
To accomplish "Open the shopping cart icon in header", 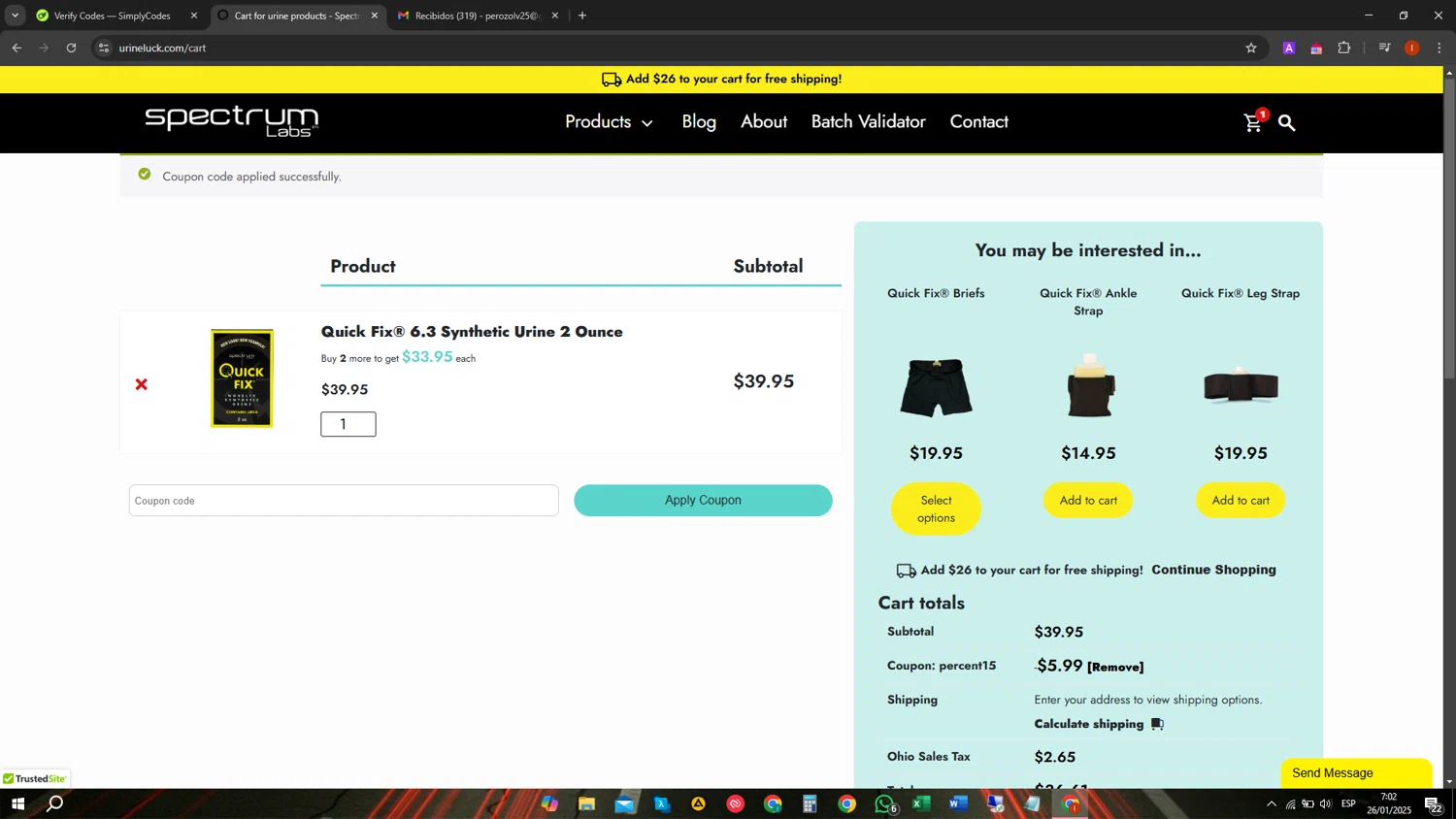I will pos(1254,122).
